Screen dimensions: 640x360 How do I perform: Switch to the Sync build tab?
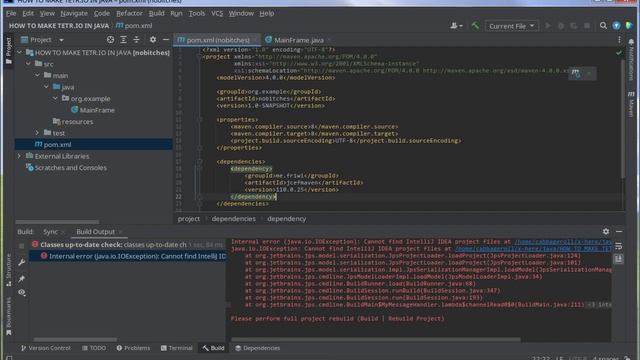tap(51, 232)
